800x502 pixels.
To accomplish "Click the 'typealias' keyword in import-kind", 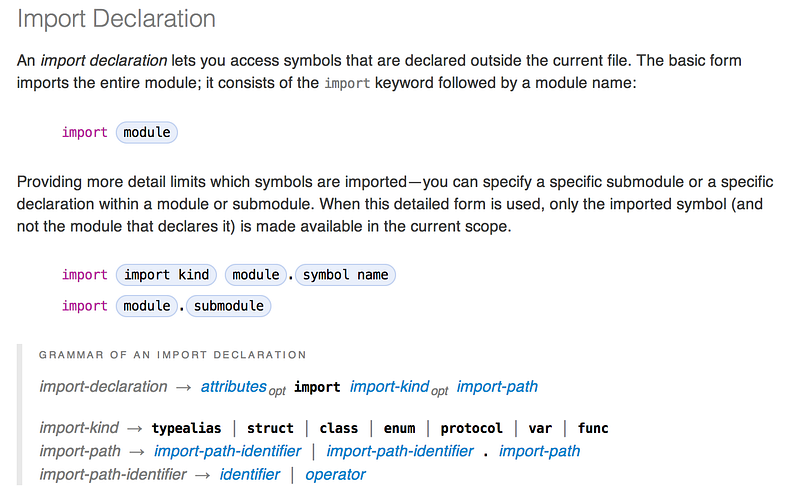I will tap(186, 428).
